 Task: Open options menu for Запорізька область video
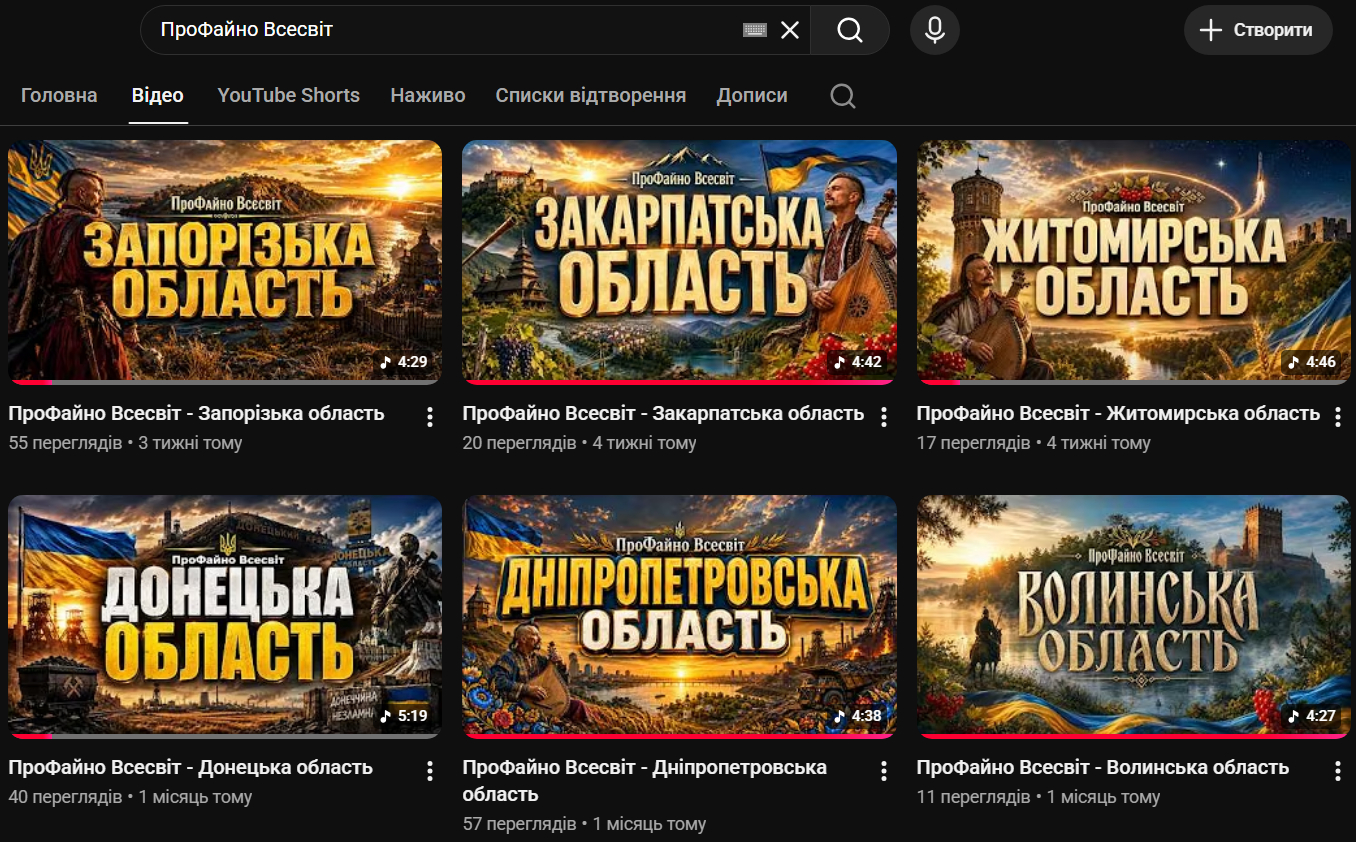click(x=430, y=416)
